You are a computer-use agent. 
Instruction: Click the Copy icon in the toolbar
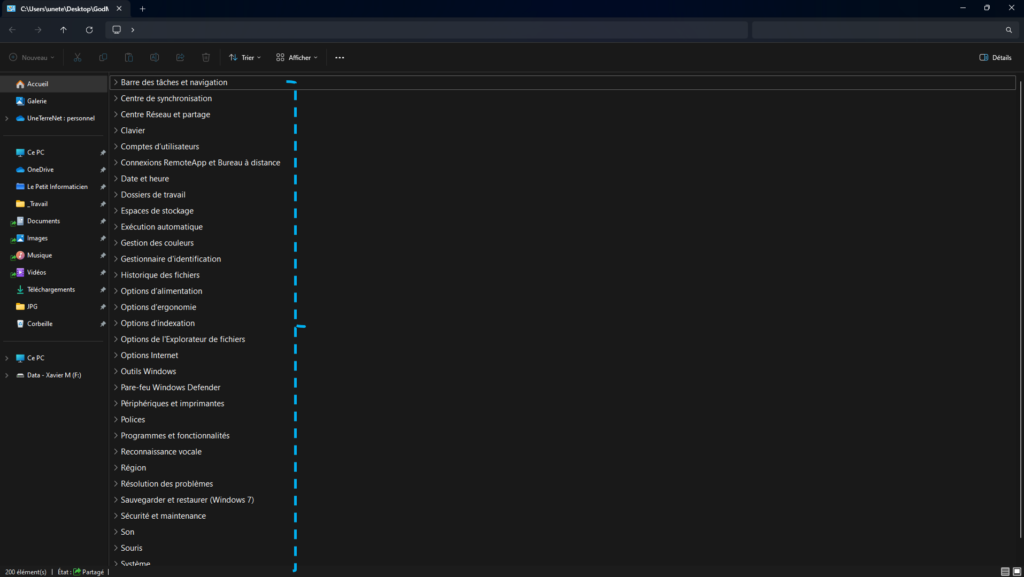(103, 57)
